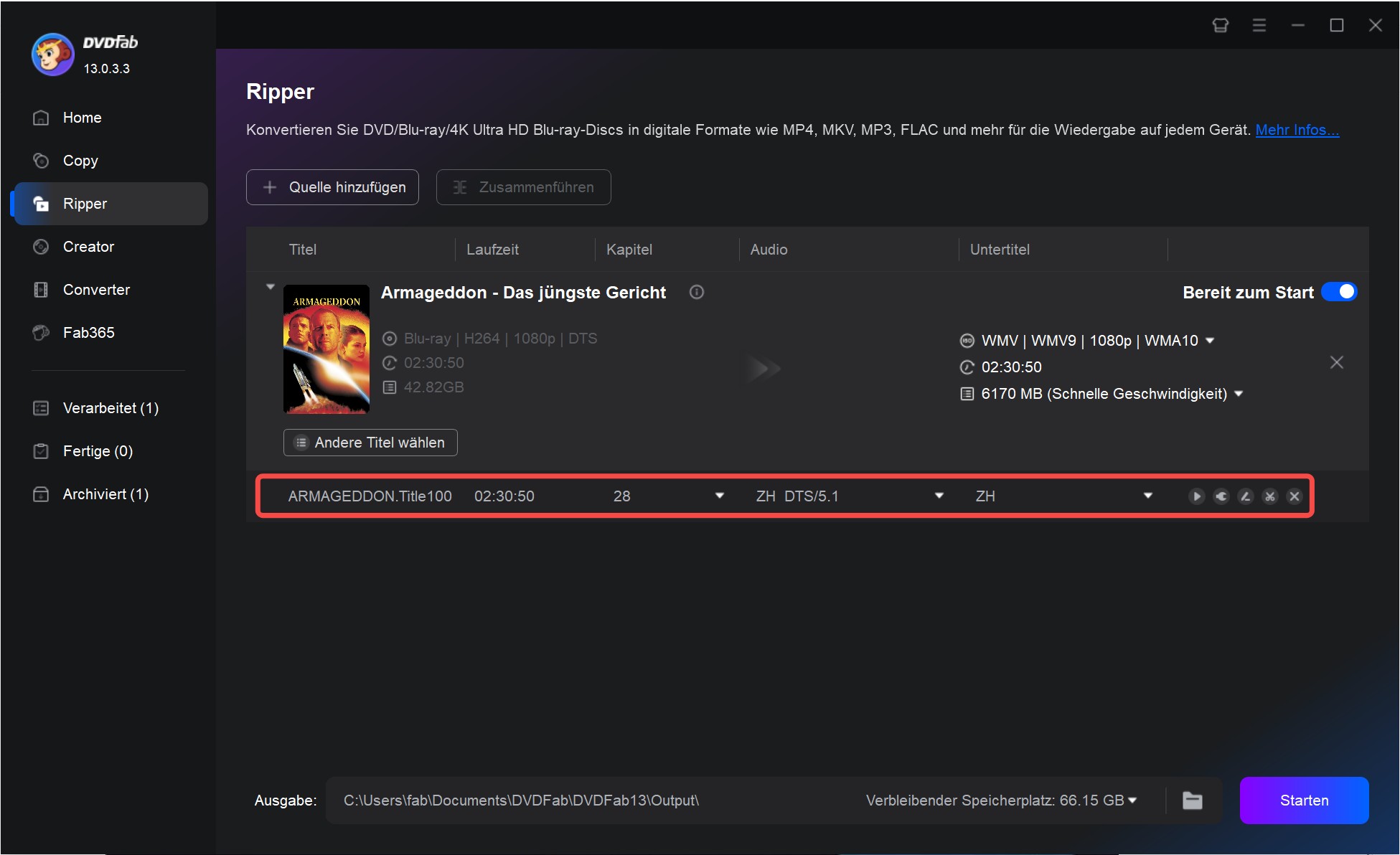Viewport: 1400px width, 855px height.
Task: Open output folder icon
Action: (x=1192, y=800)
